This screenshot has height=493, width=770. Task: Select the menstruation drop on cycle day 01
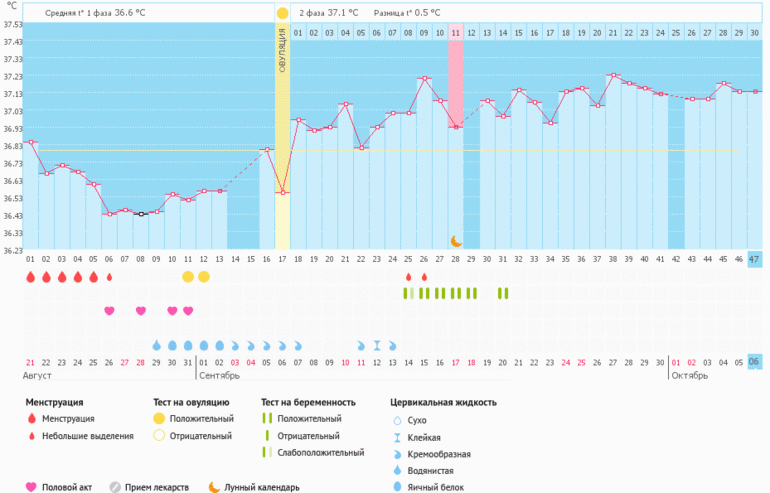30,277
